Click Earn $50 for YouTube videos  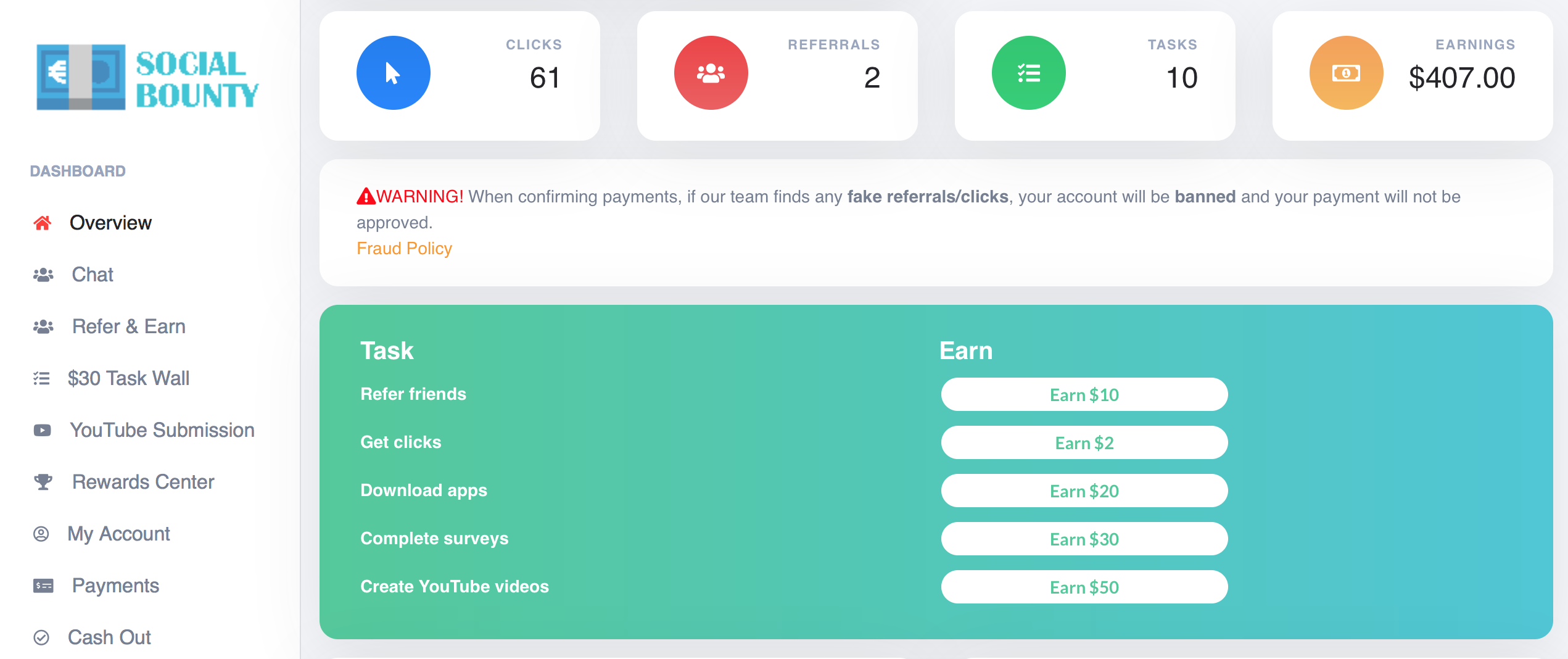tap(1084, 587)
